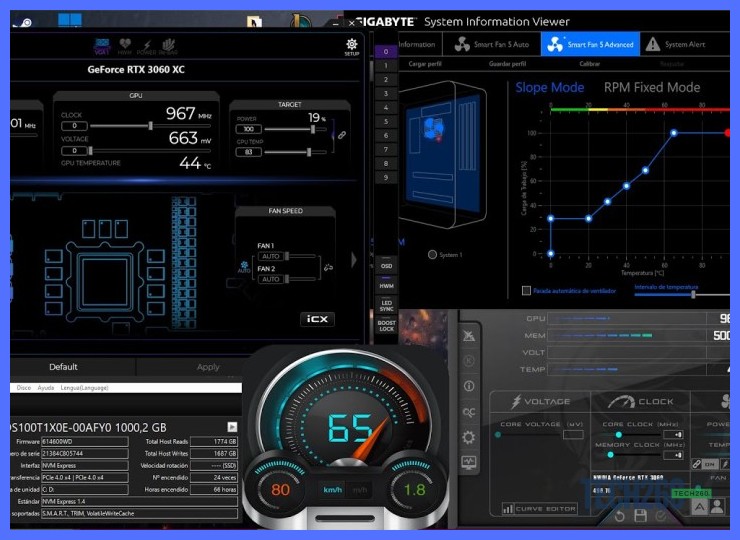Click the Firmware value field
This screenshot has width=740, height=540.
point(85,442)
